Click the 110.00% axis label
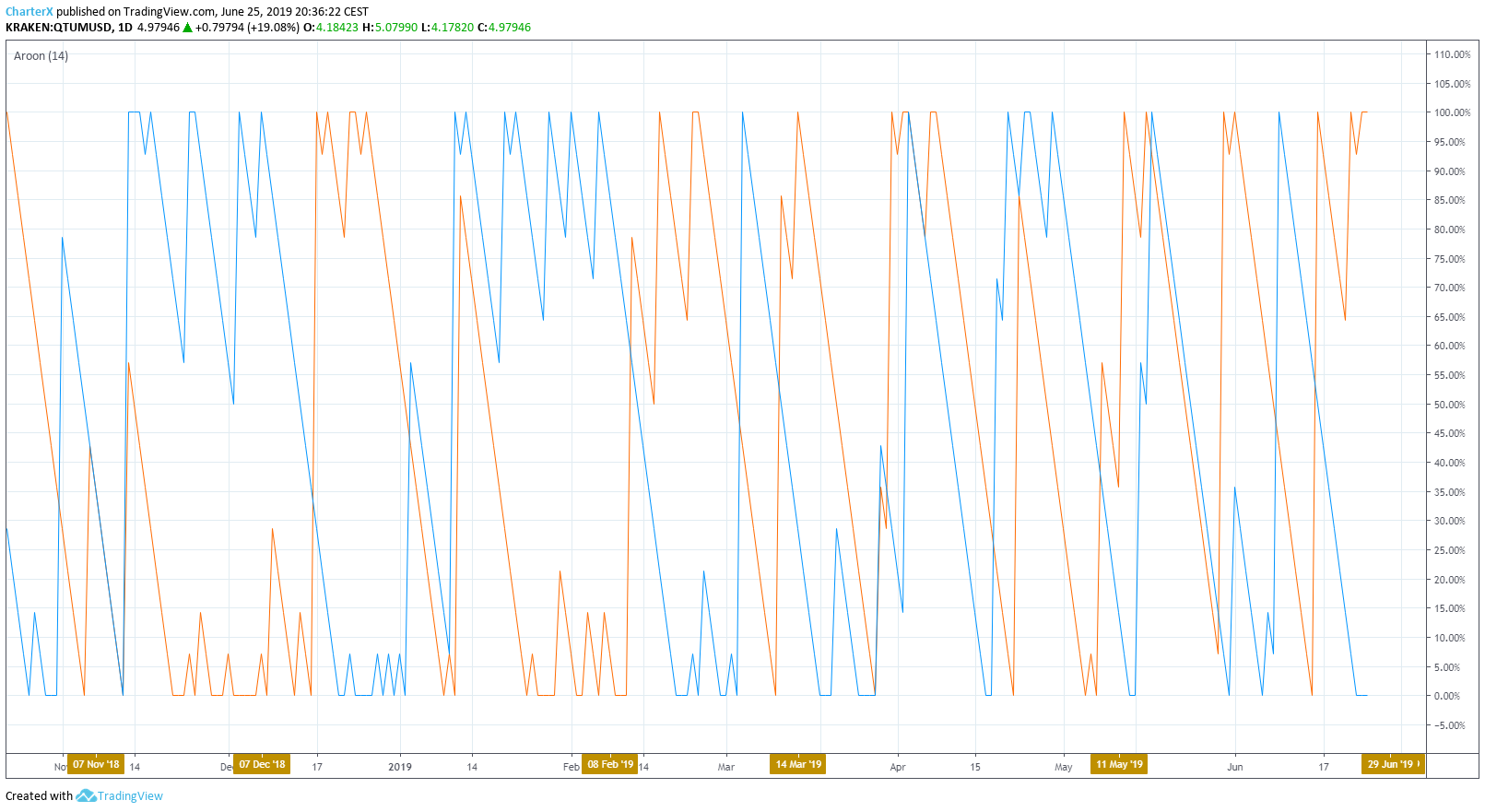 click(1452, 54)
